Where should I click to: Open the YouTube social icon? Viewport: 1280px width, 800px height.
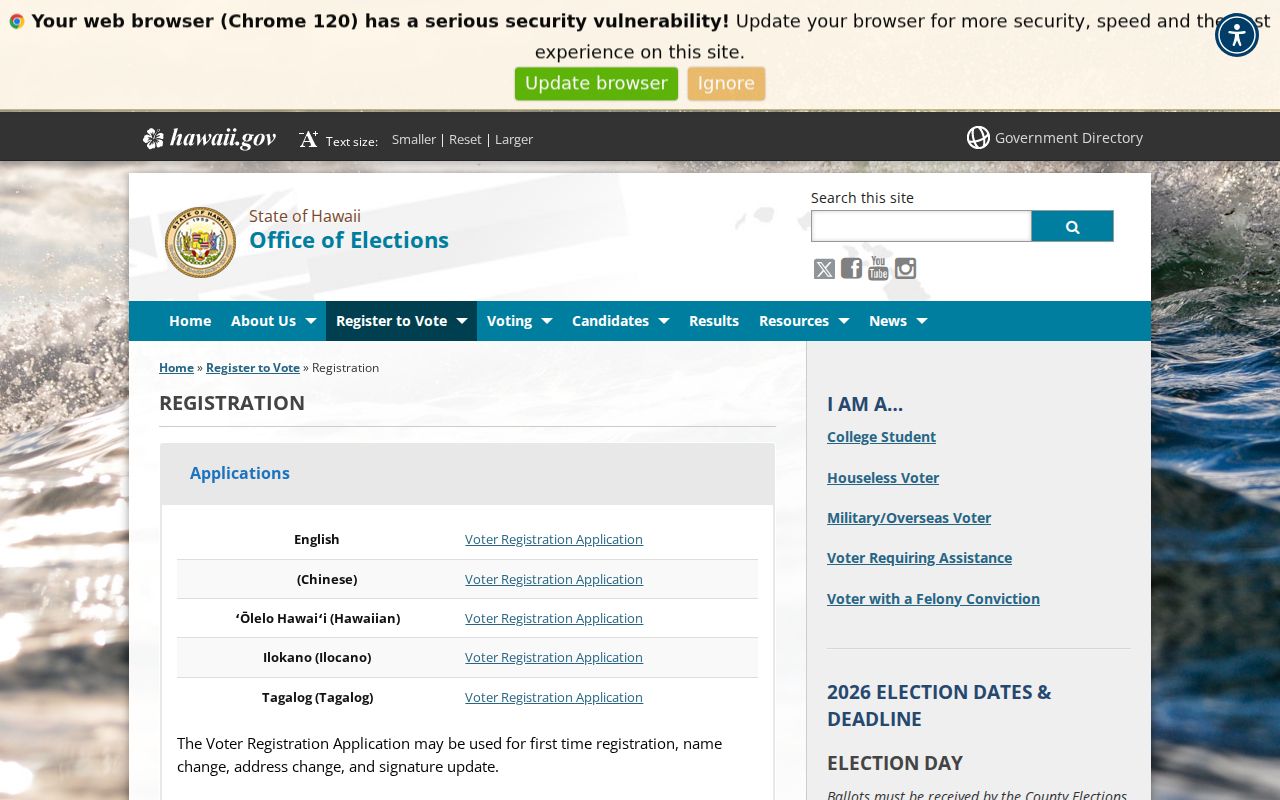click(x=878, y=268)
